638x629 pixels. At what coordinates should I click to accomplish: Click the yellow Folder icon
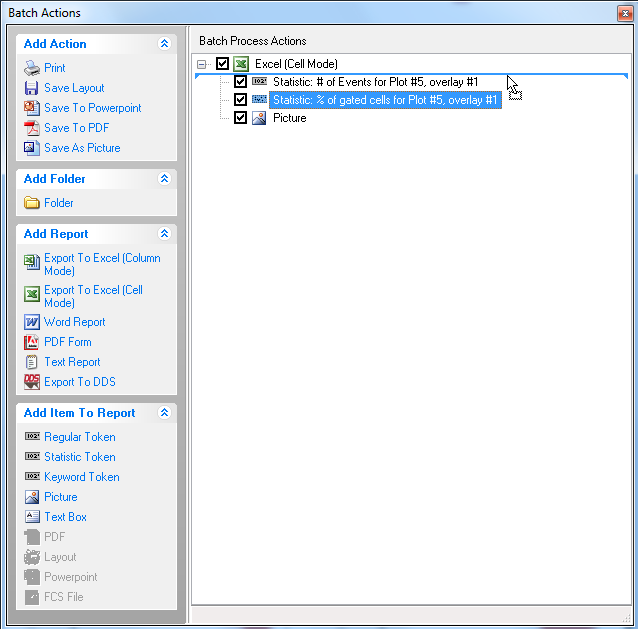pyautogui.click(x=32, y=203)
